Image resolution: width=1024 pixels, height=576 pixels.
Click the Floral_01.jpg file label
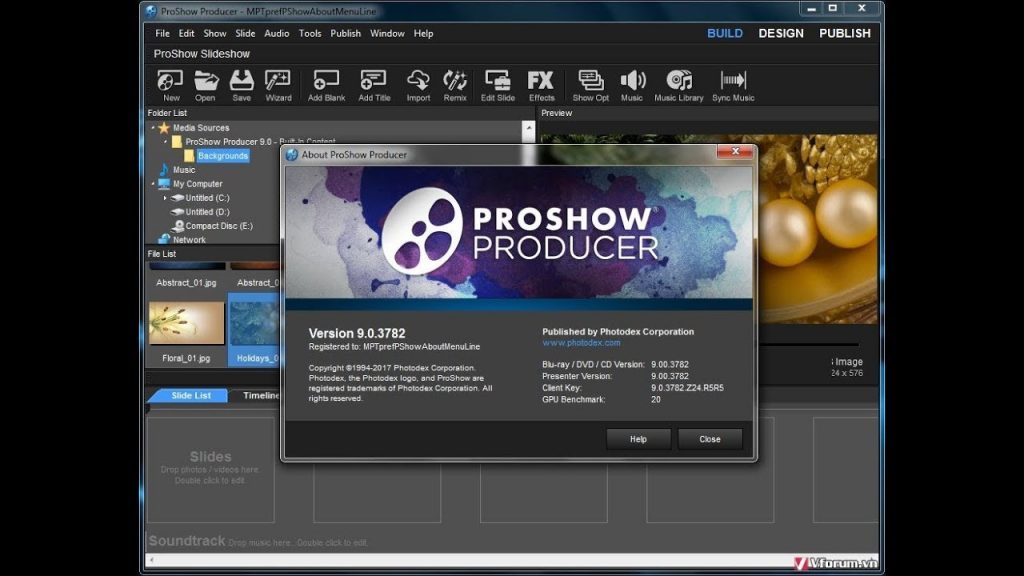[x=186, y=358]
